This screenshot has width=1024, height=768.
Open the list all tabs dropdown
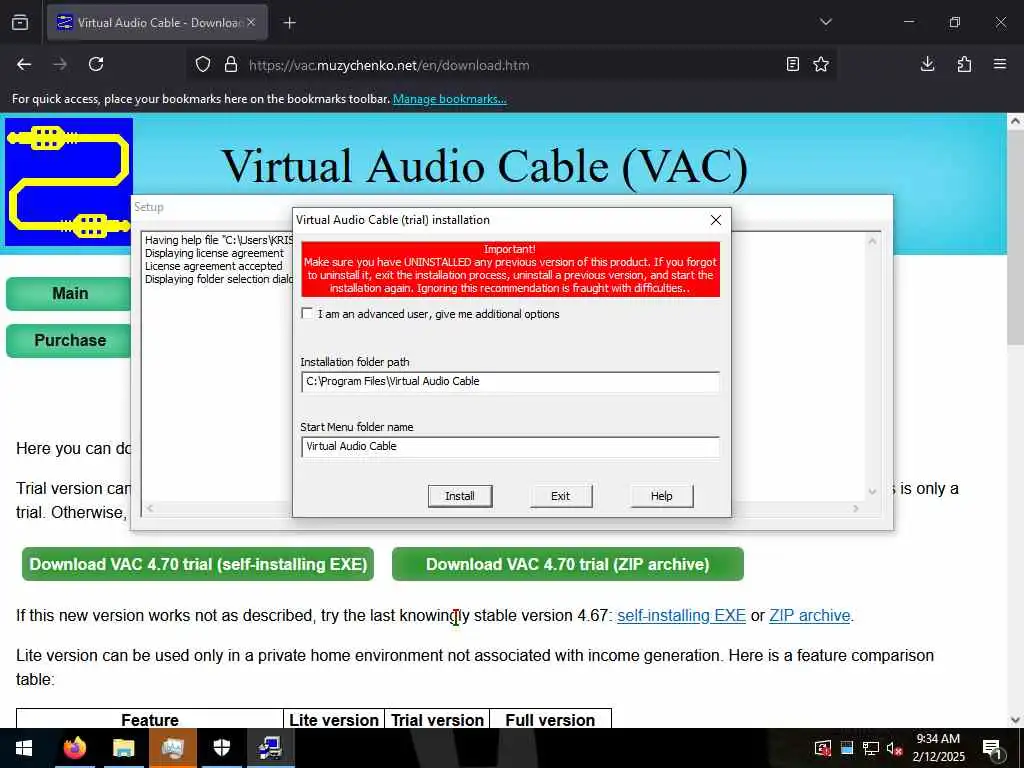point(825,22)
